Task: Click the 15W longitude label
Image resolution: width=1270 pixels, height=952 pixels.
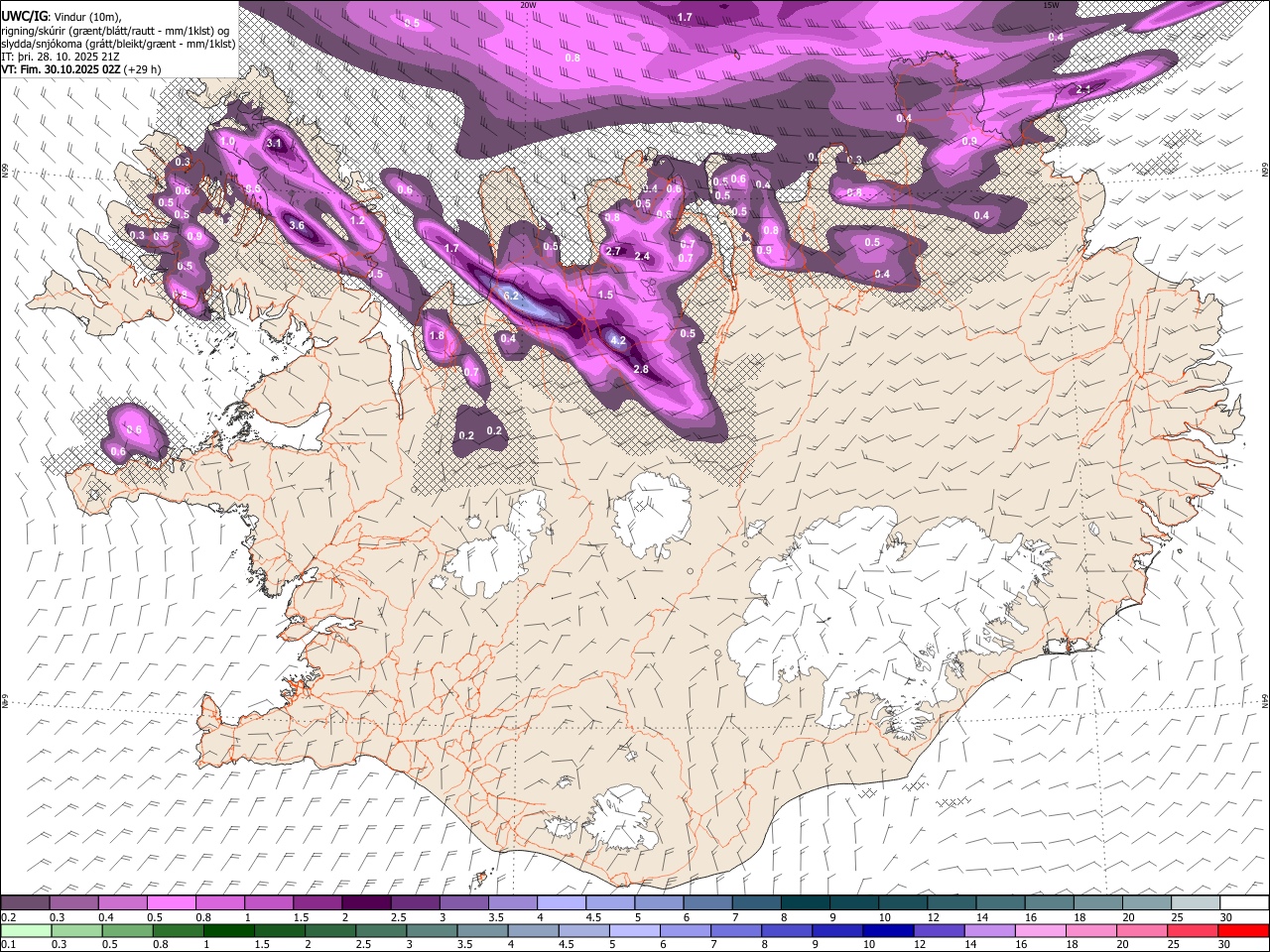Action: coord(1052,5)
